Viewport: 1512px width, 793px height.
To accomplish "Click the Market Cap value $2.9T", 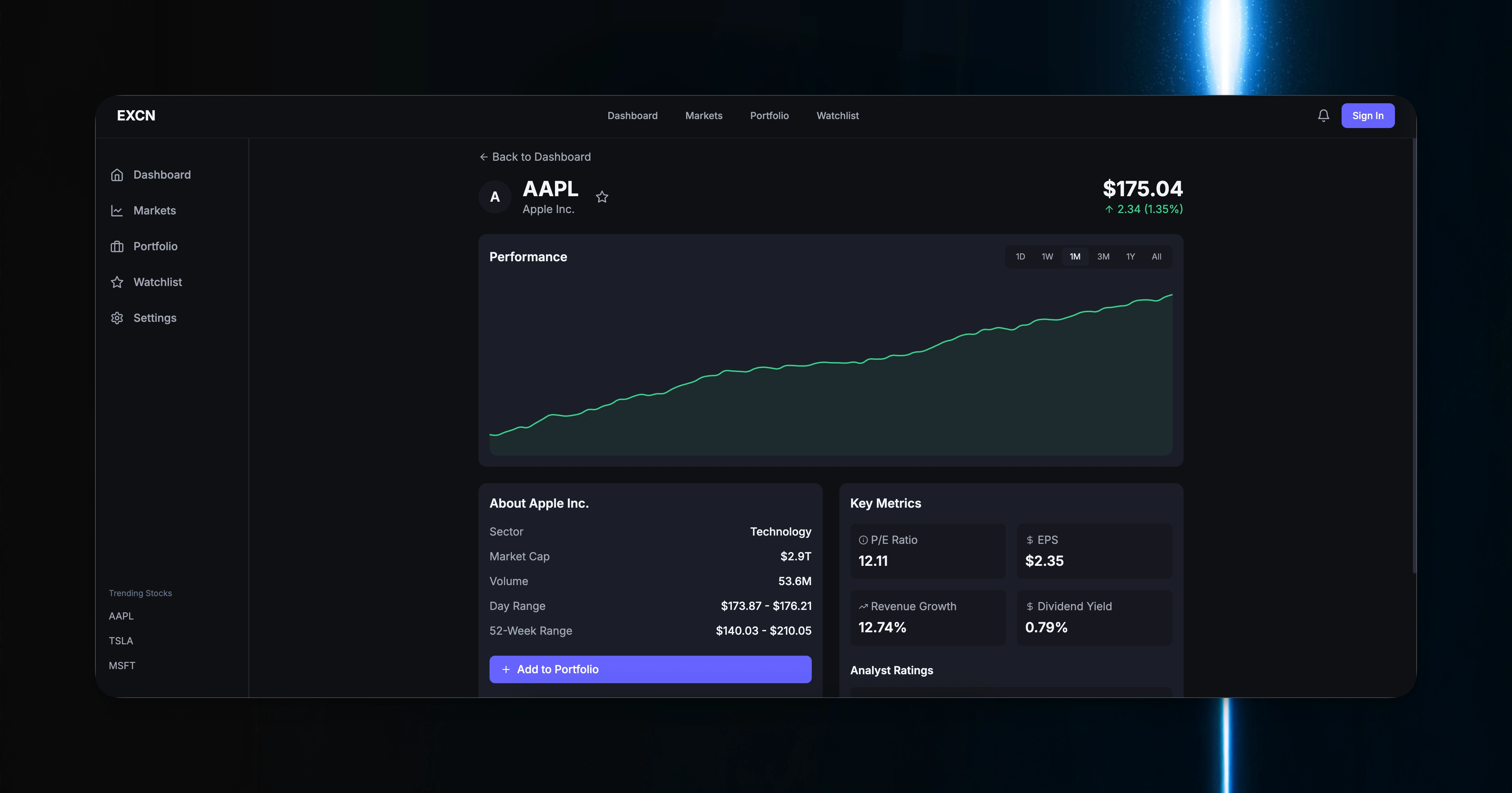I will [796, 557].
